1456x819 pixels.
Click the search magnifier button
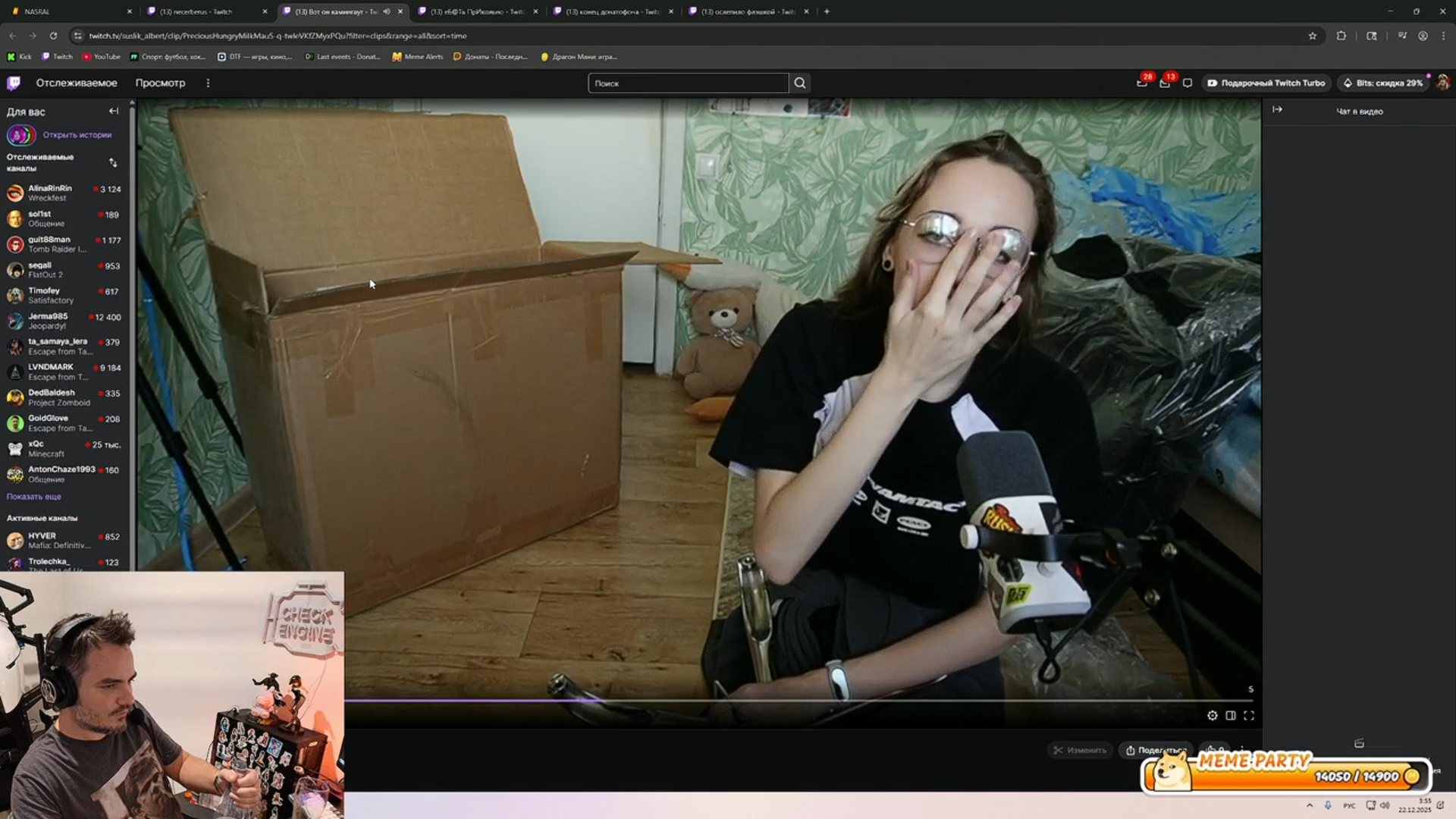pyautogui.click(x=799, y=83)
